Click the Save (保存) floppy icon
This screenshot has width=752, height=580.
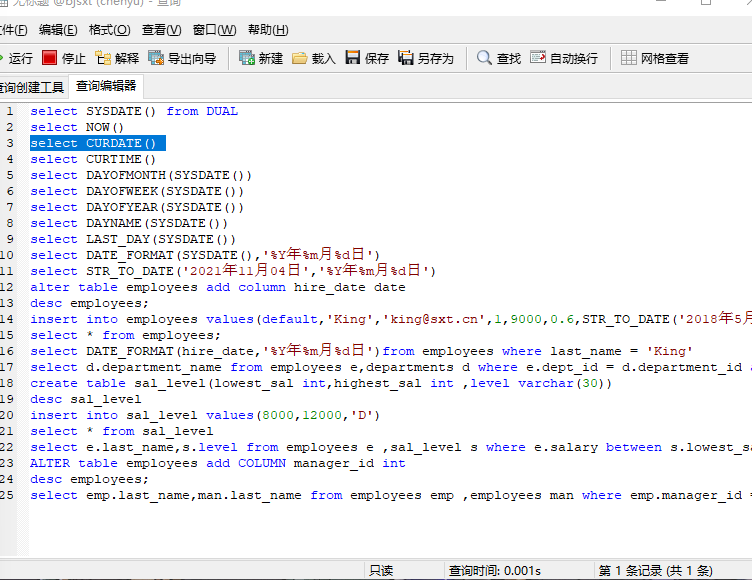pos(353,58)
